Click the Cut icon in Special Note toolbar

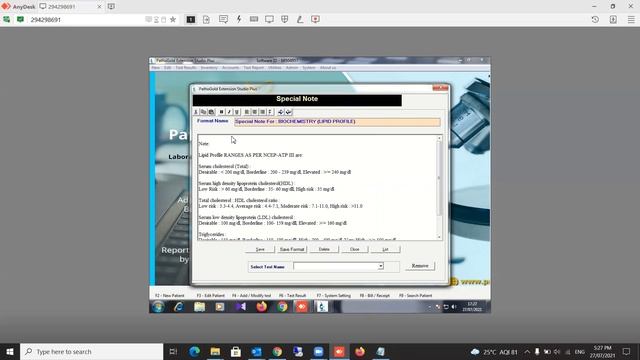click(196, 112)
